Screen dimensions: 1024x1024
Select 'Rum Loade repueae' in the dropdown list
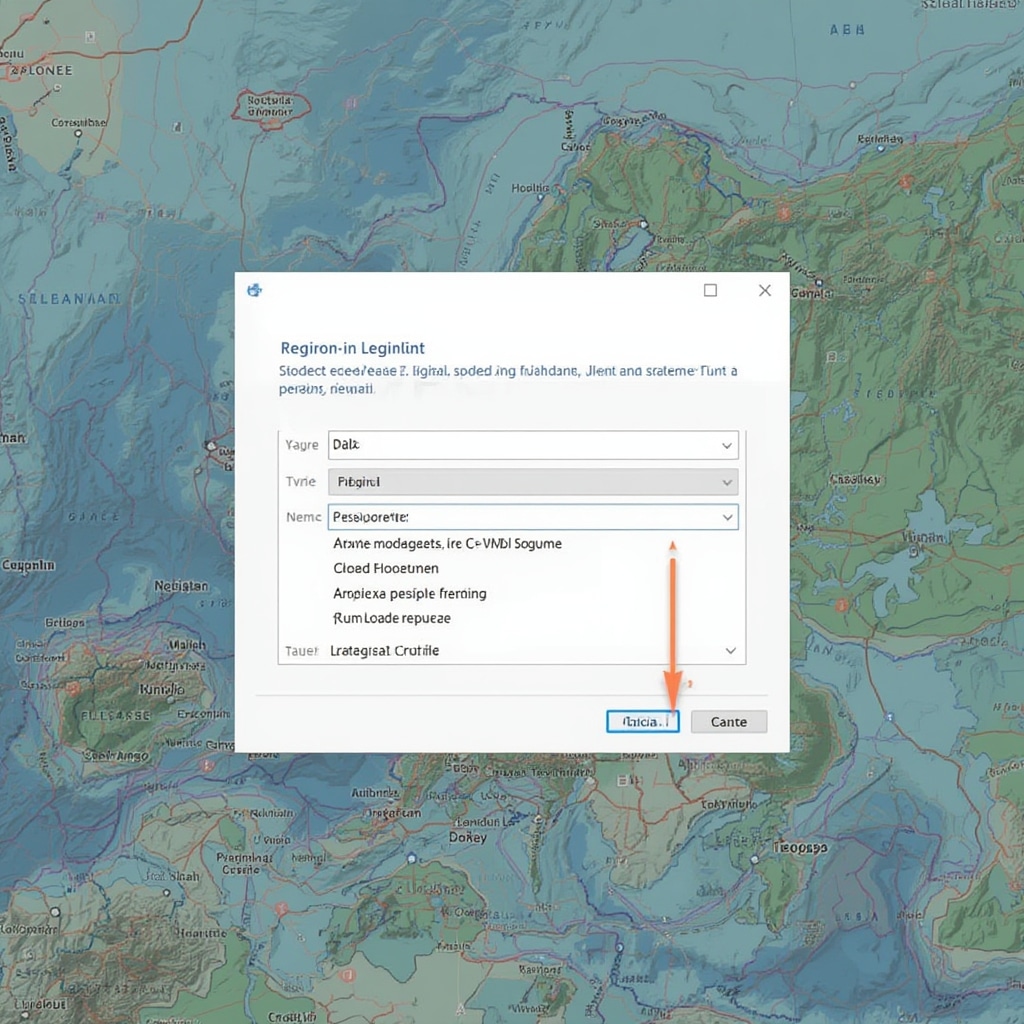click(x=391, y=618)
